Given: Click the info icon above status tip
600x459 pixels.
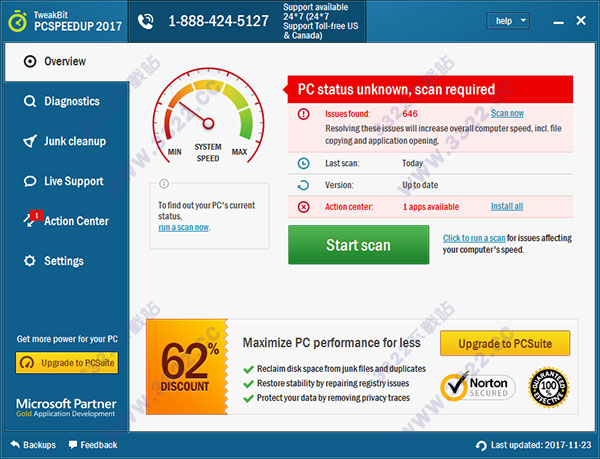Looking at the screenshot, I should point(164,184).
